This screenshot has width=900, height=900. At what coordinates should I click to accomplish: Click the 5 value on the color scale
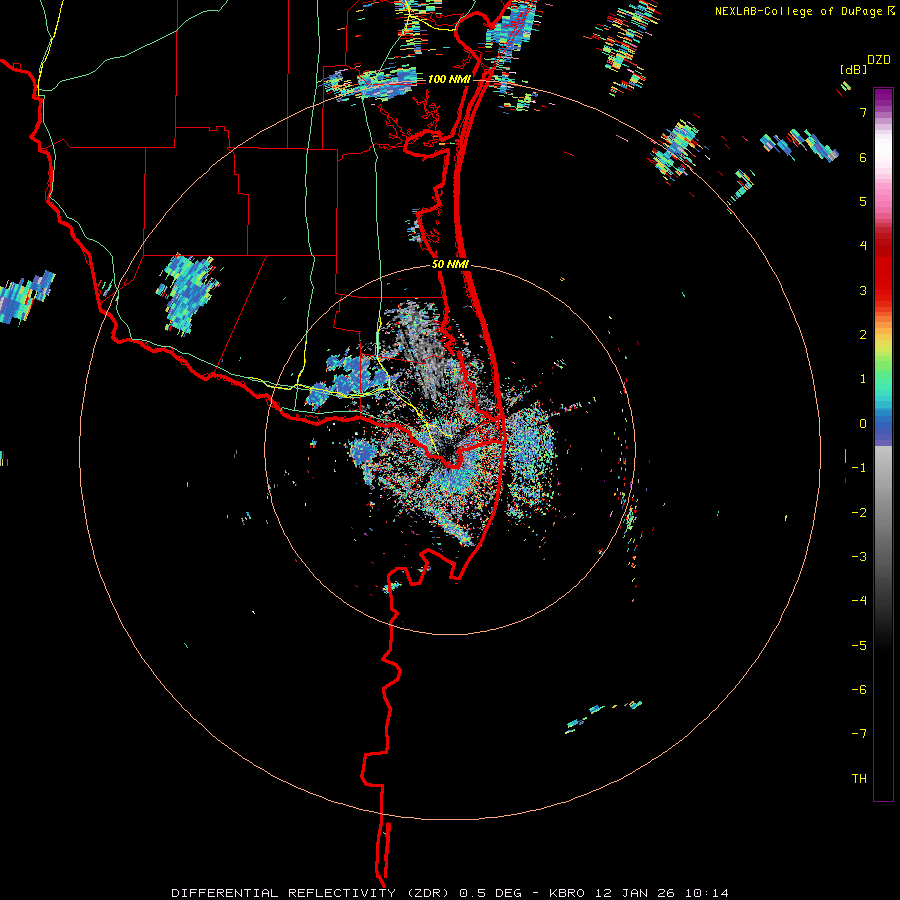[x=863, y=201]
